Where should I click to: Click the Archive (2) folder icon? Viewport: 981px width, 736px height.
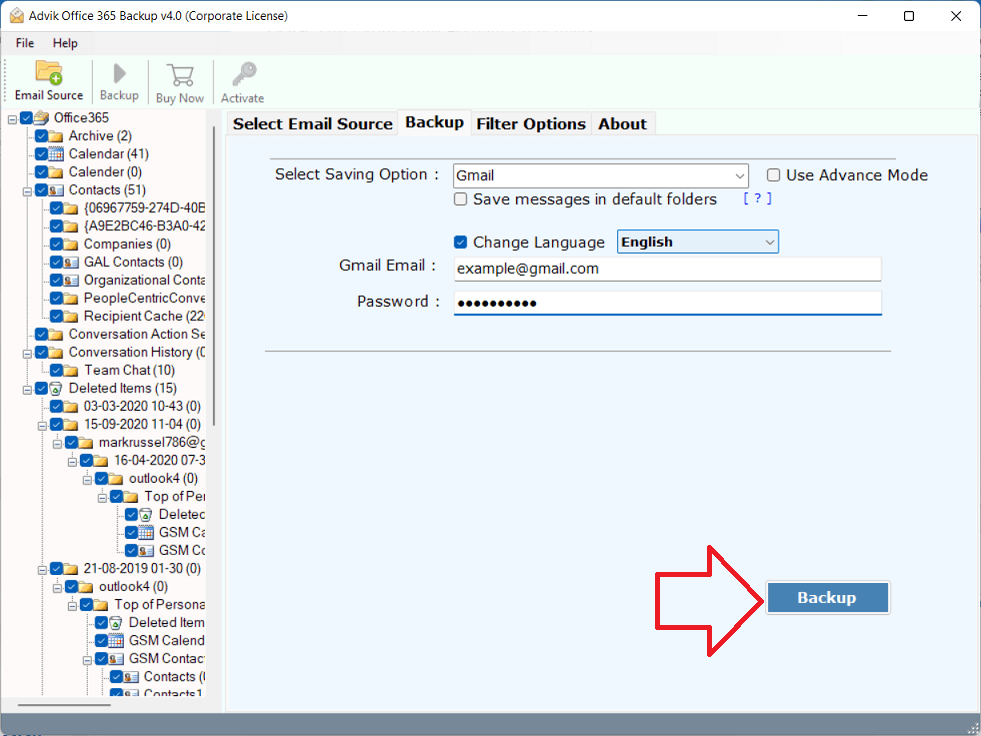(x=56, y=136)
